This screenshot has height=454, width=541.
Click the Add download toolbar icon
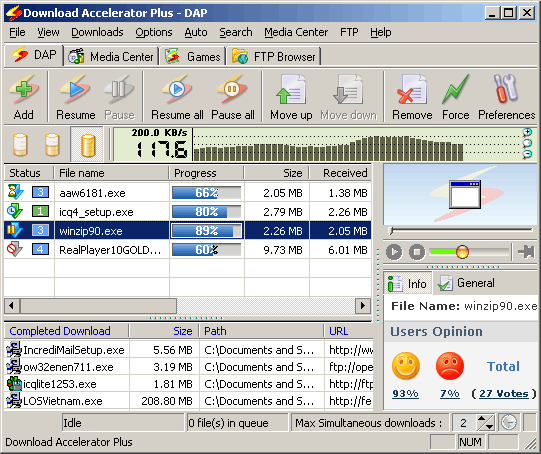[x=23, y=90]
